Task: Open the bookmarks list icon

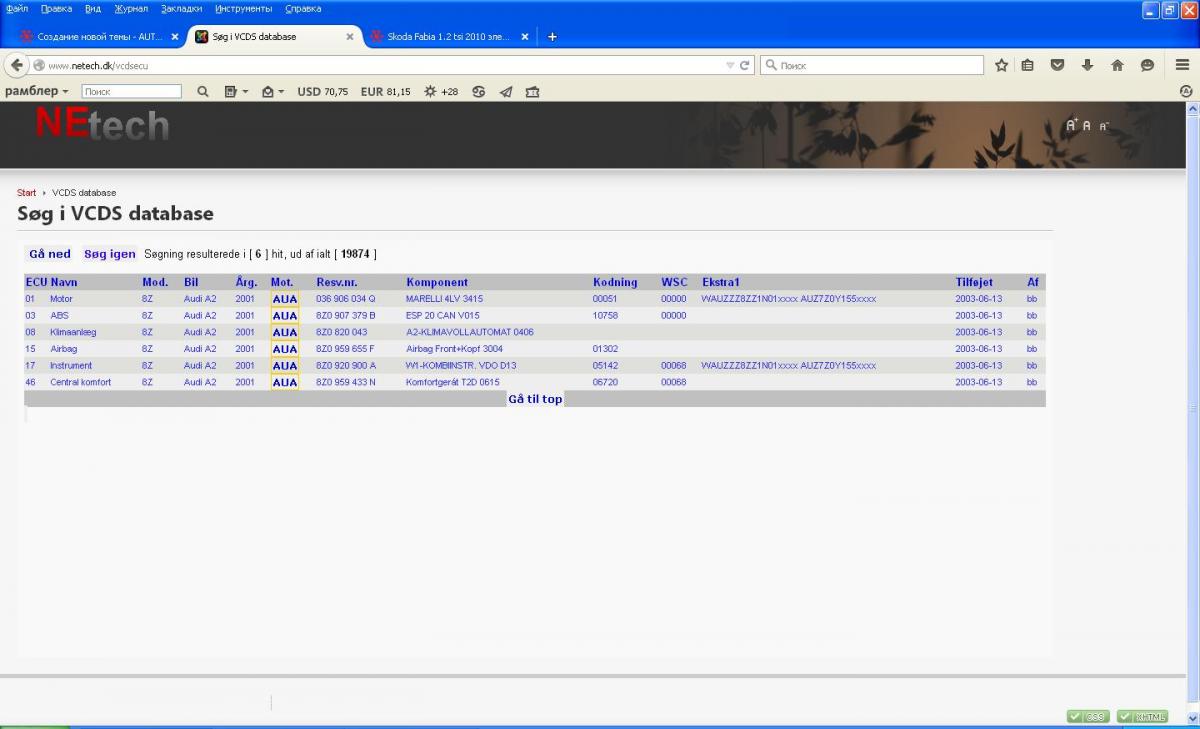Action: (x=1028, y=65)
